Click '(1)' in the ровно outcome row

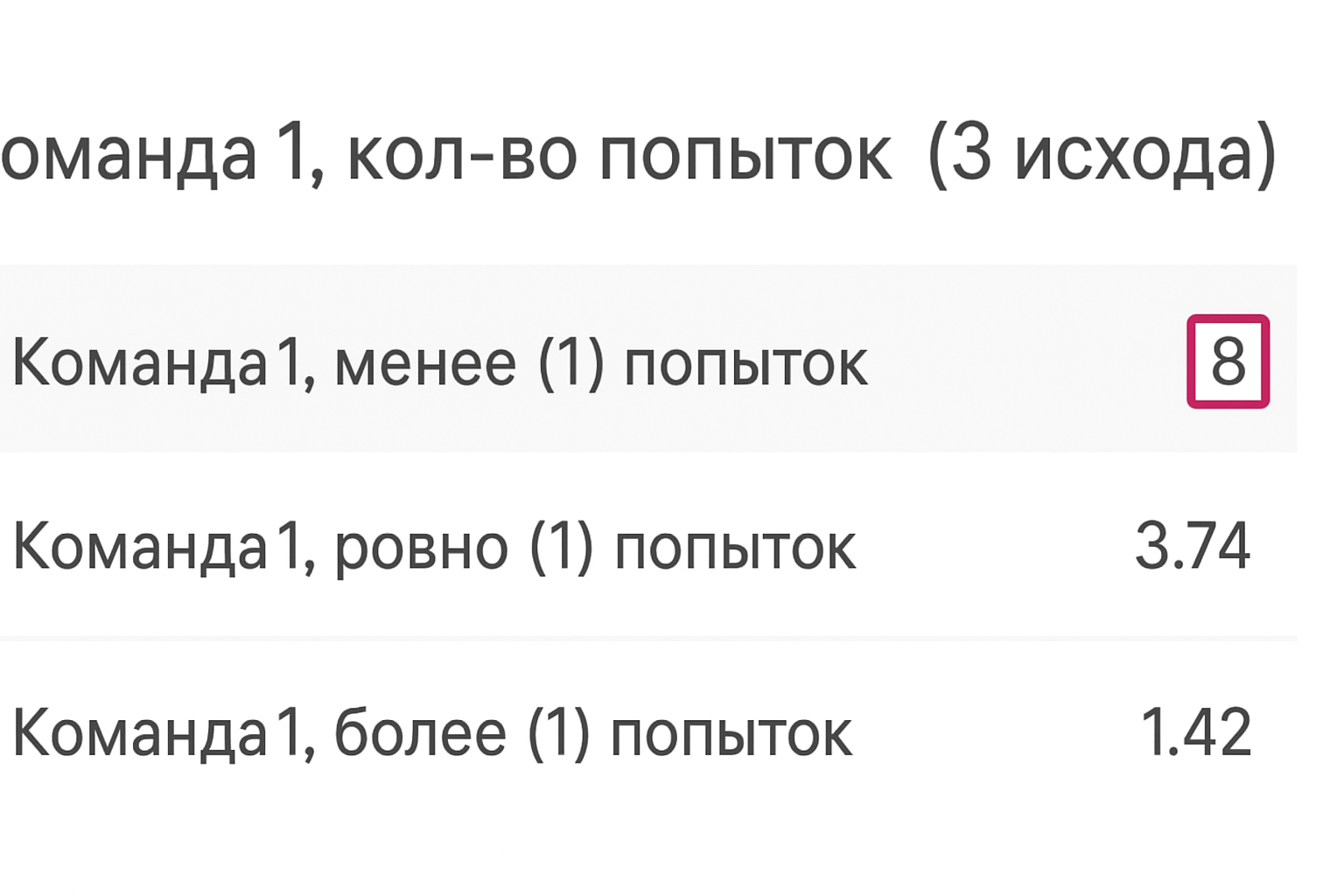click(x=562, y=548)
